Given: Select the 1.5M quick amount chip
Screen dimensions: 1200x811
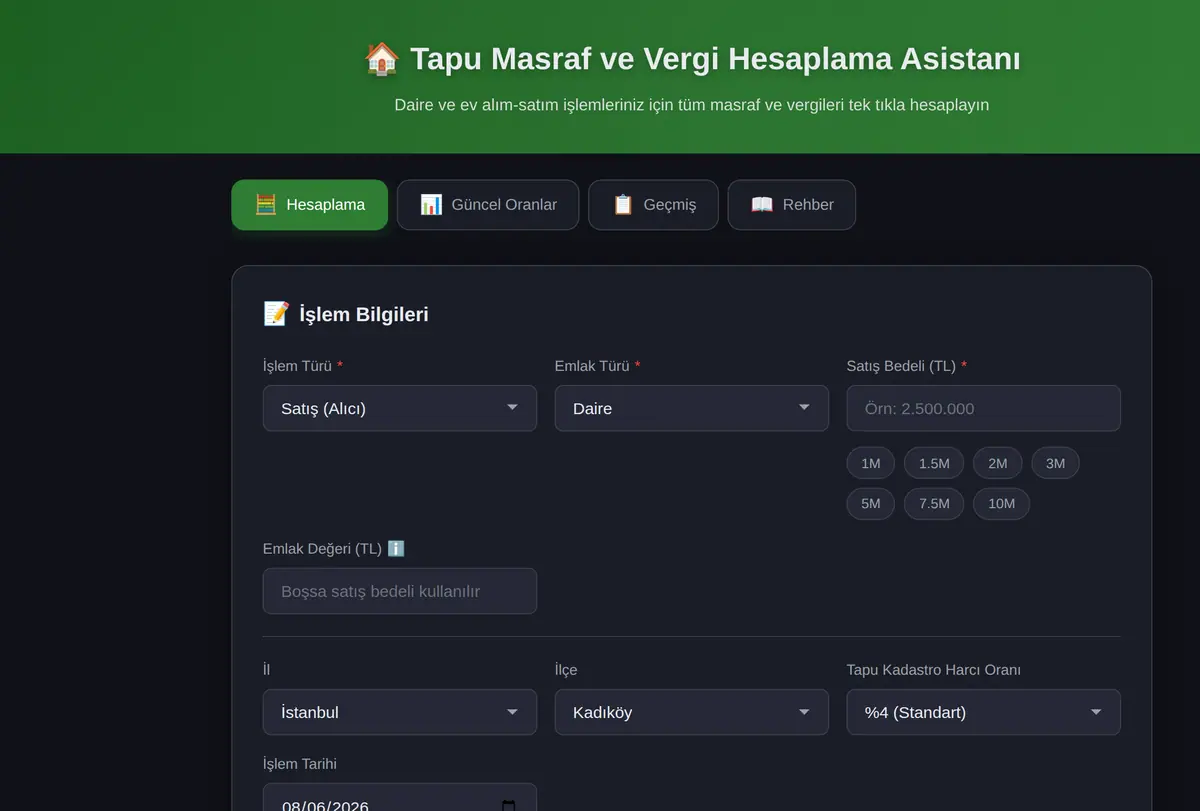Looking at the screenshot, I should coord(934,463).
